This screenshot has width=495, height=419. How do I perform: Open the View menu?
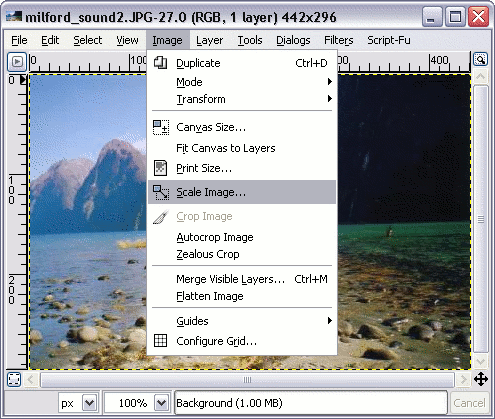tap(127, 40)
